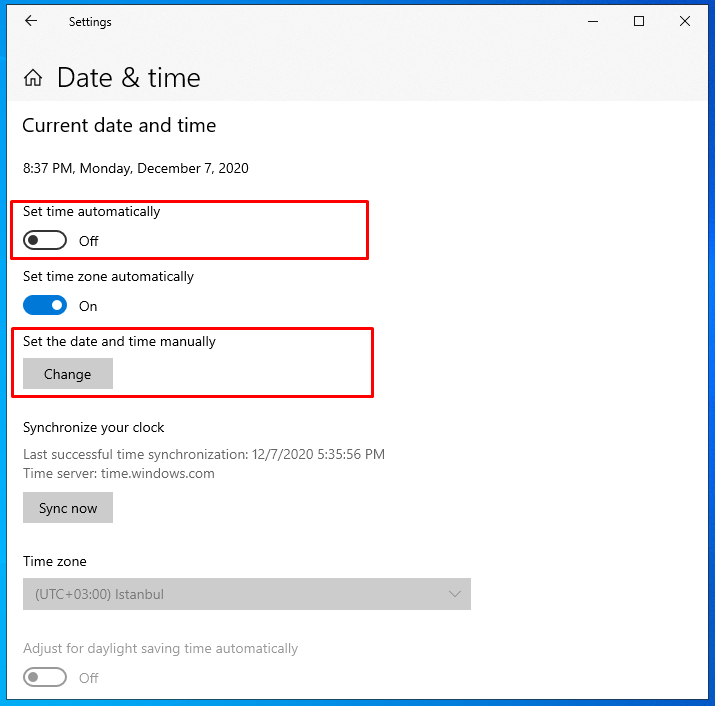The height and width of the screenshot is (706, 715).
Task: Click the Settings title text
Action: [90, 22]
